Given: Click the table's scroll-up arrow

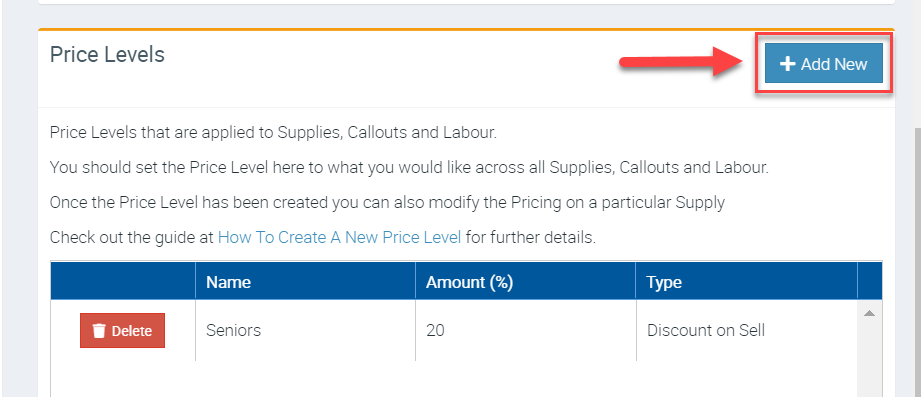Looking at the screenshot, I should (870, 313).
